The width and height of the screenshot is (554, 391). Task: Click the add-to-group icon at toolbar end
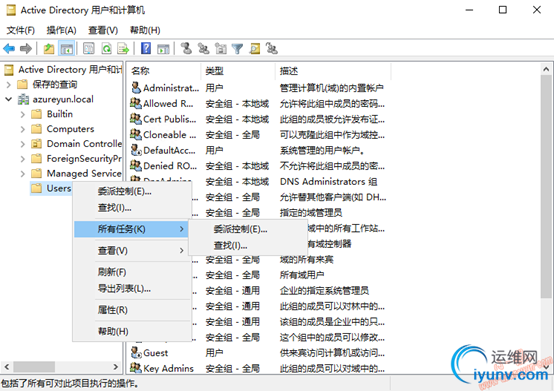click(x=272, y=48)
